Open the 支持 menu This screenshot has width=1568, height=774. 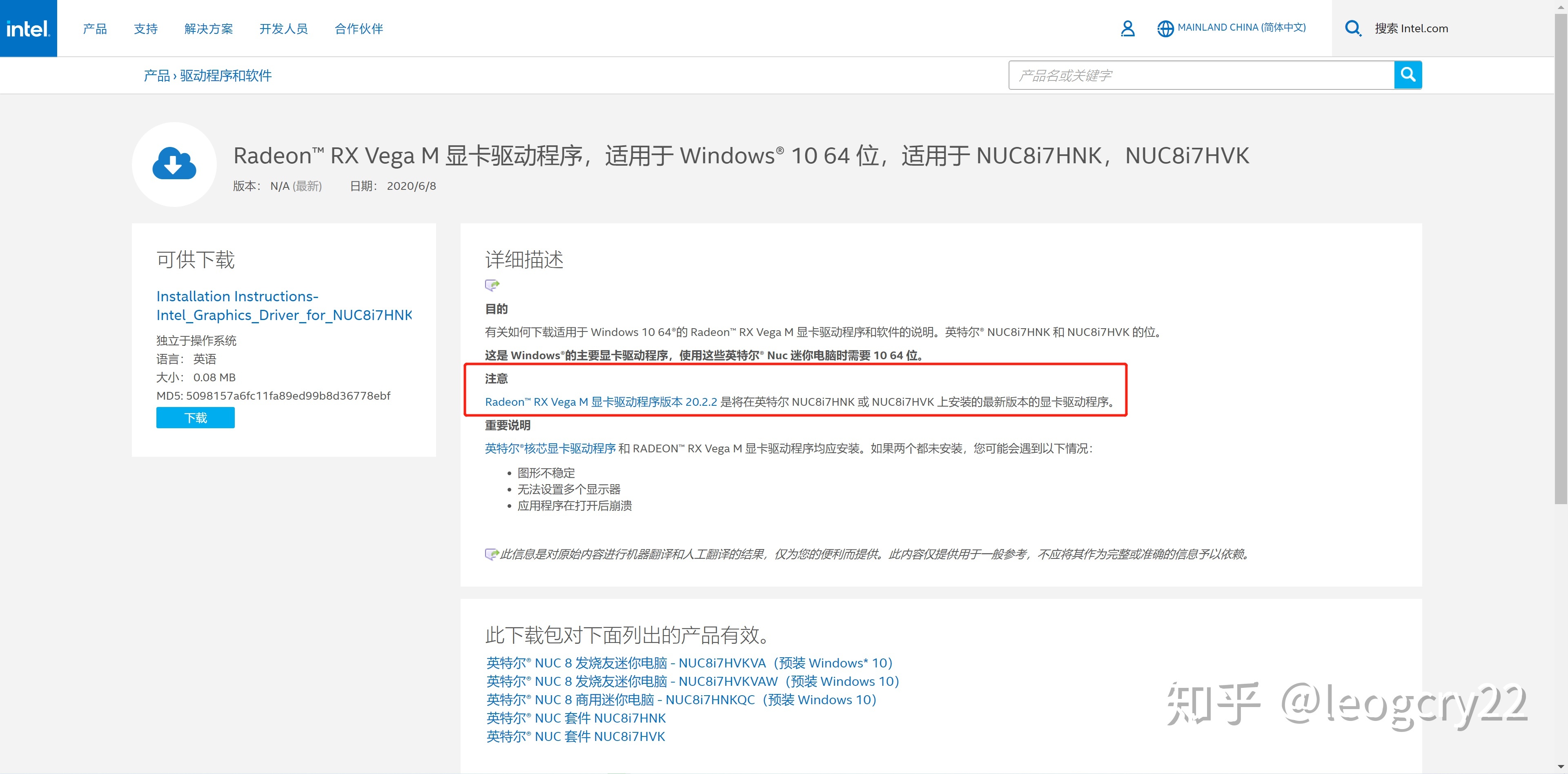click(x=145, y=29)
